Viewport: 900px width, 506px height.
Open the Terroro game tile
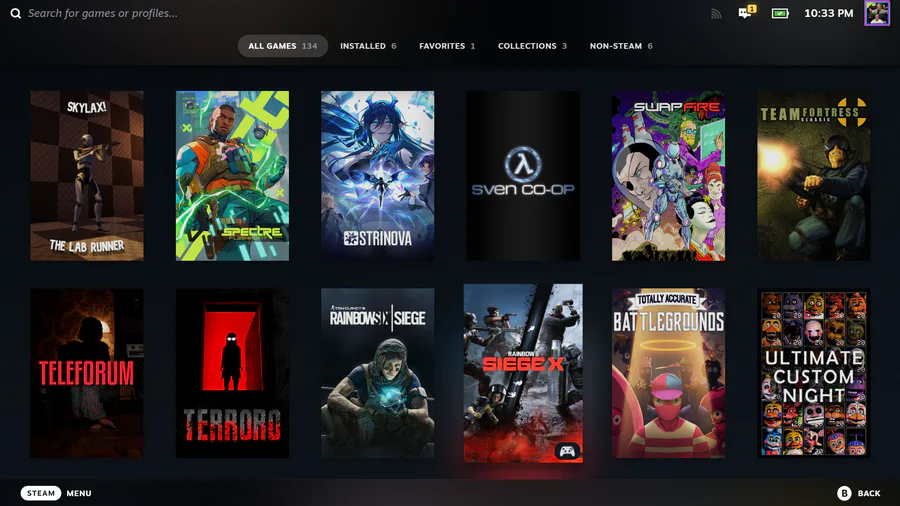coord(232,373)
